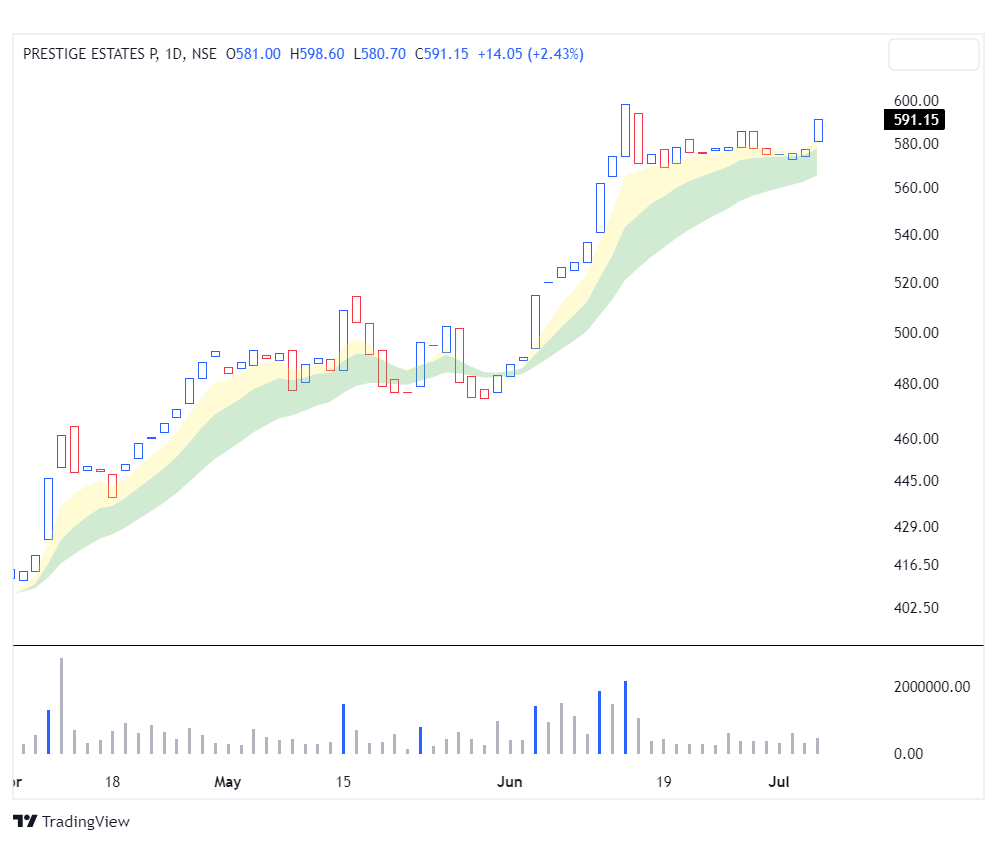Image resolution: width=997 pixels, height=843 pixels.
Task: Click the 460.00 price axis label
Action: pyautogui.click(x=916, y=439)
